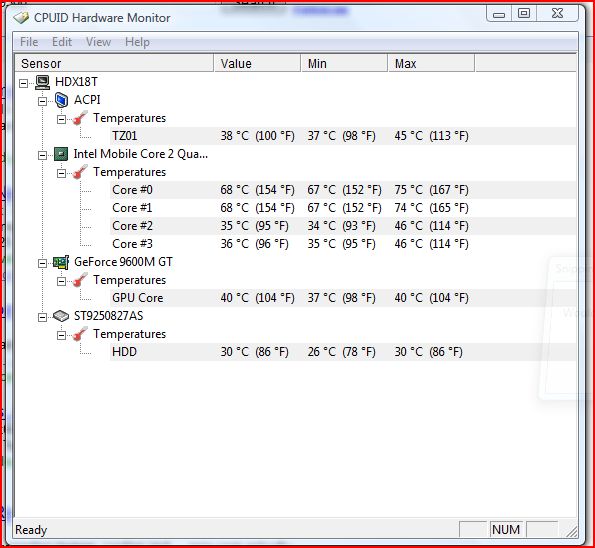Screen dimensions: 595x548
Task: Close the CPUID Hardware Monitor window
Action: coord(557,14)
